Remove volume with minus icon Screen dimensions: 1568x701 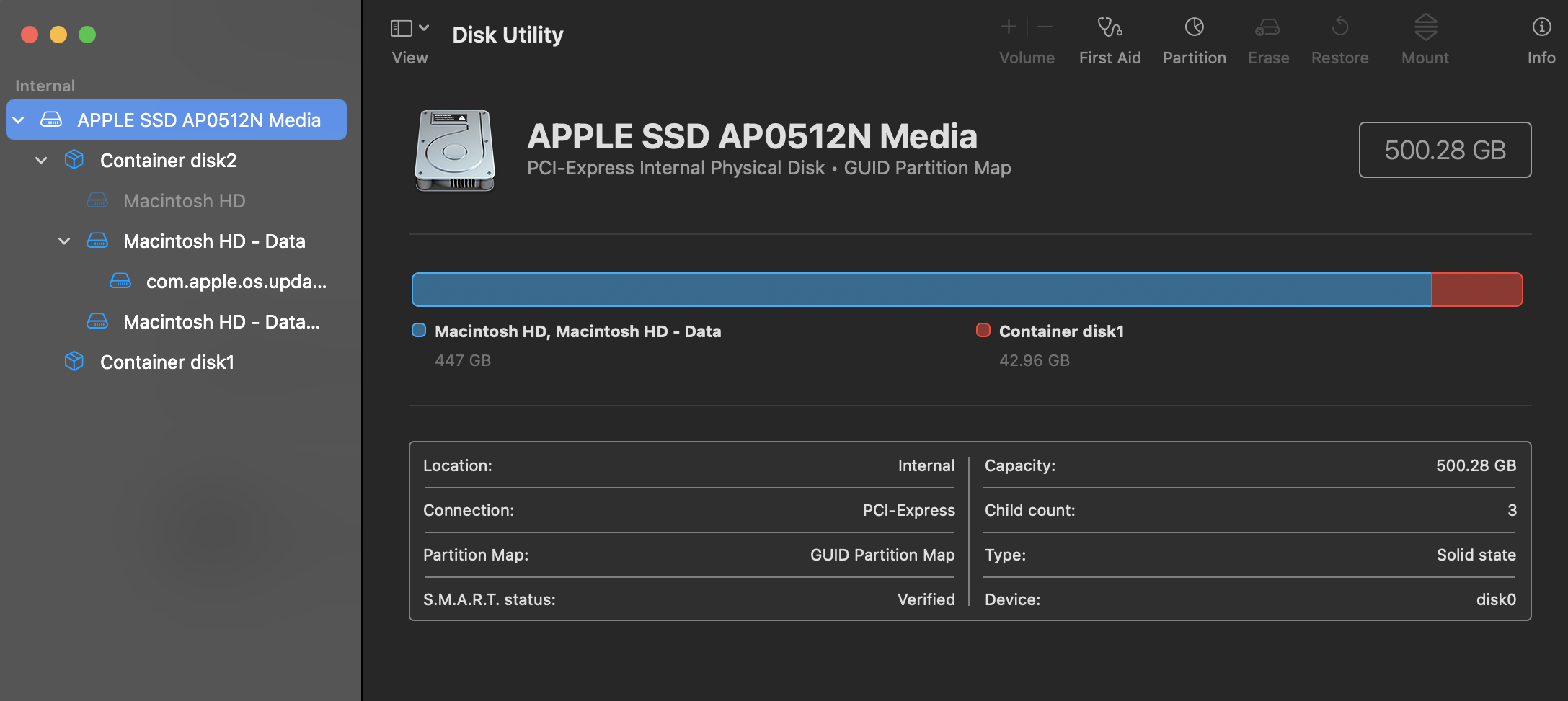1045,27
